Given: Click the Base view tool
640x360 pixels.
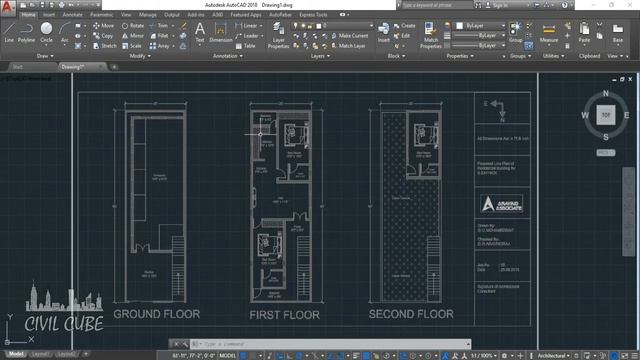Looking at the screenshot, I should pos(618,33).
